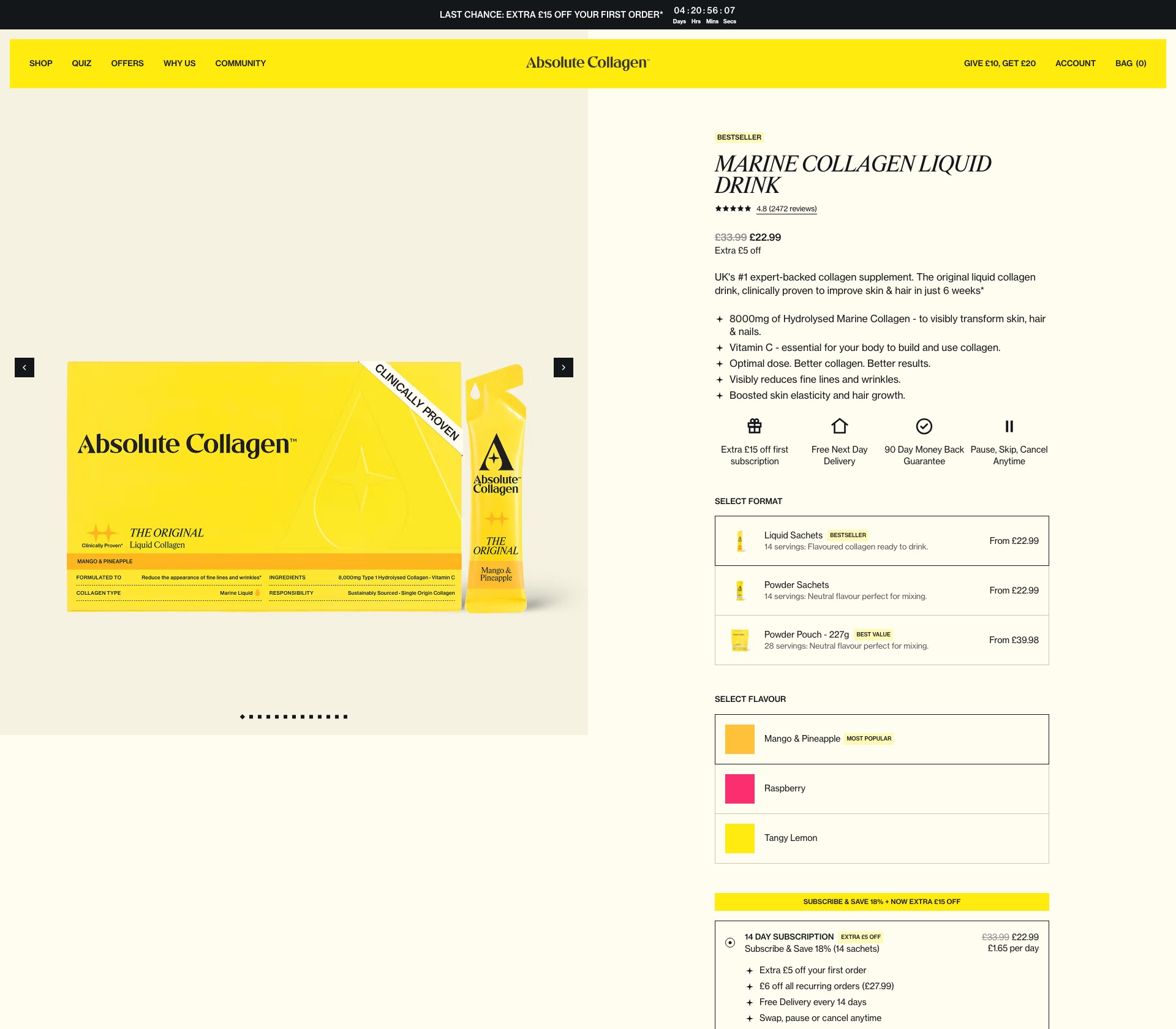The width and height of the screenshot is (1176, 1029).
Task: Select the 14 Day Subscription radio button
Action: pyautogui.click(x=730, y=943)
